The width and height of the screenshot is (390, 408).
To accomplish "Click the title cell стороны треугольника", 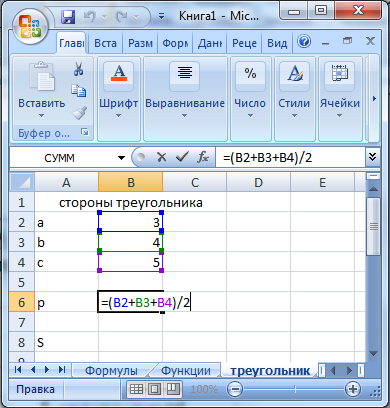I will (131, 202).
